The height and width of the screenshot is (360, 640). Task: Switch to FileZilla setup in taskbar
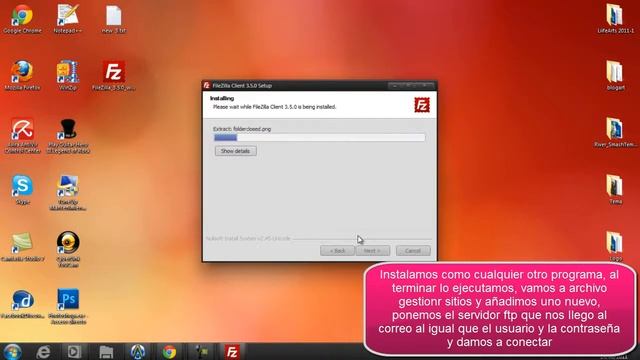tap(232, 352)
